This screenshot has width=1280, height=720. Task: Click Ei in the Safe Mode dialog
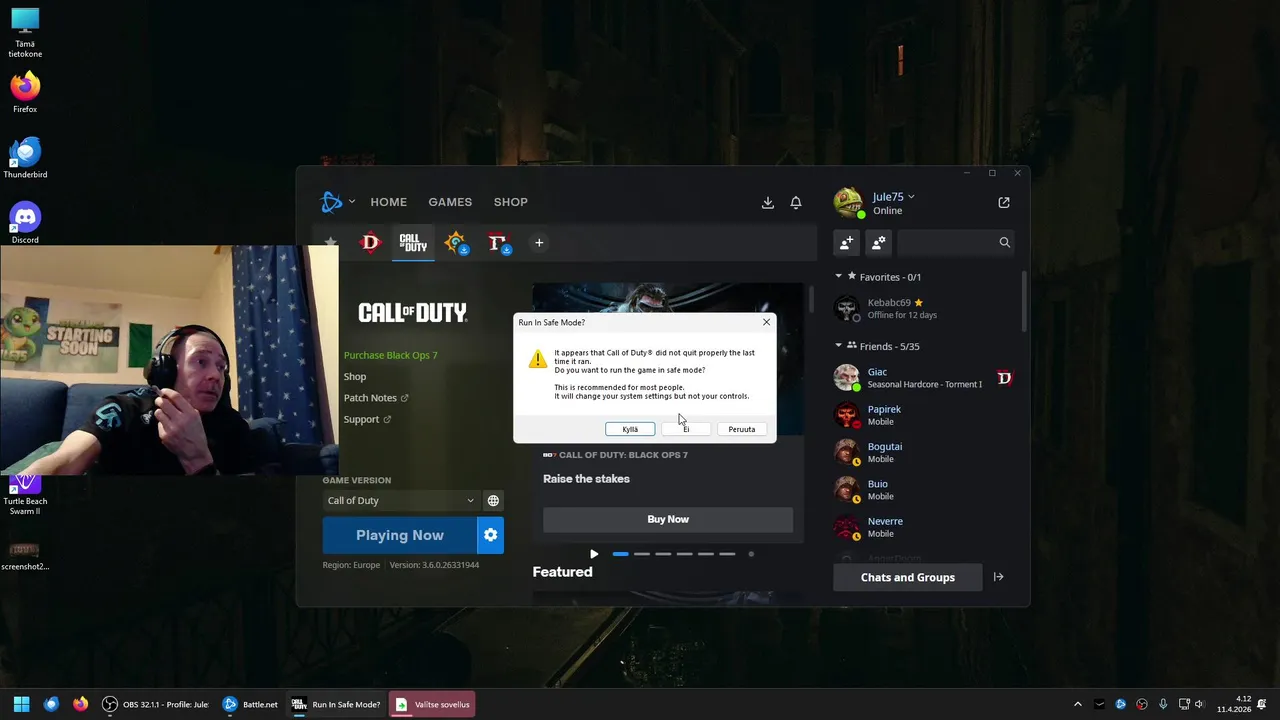point(686,429)
